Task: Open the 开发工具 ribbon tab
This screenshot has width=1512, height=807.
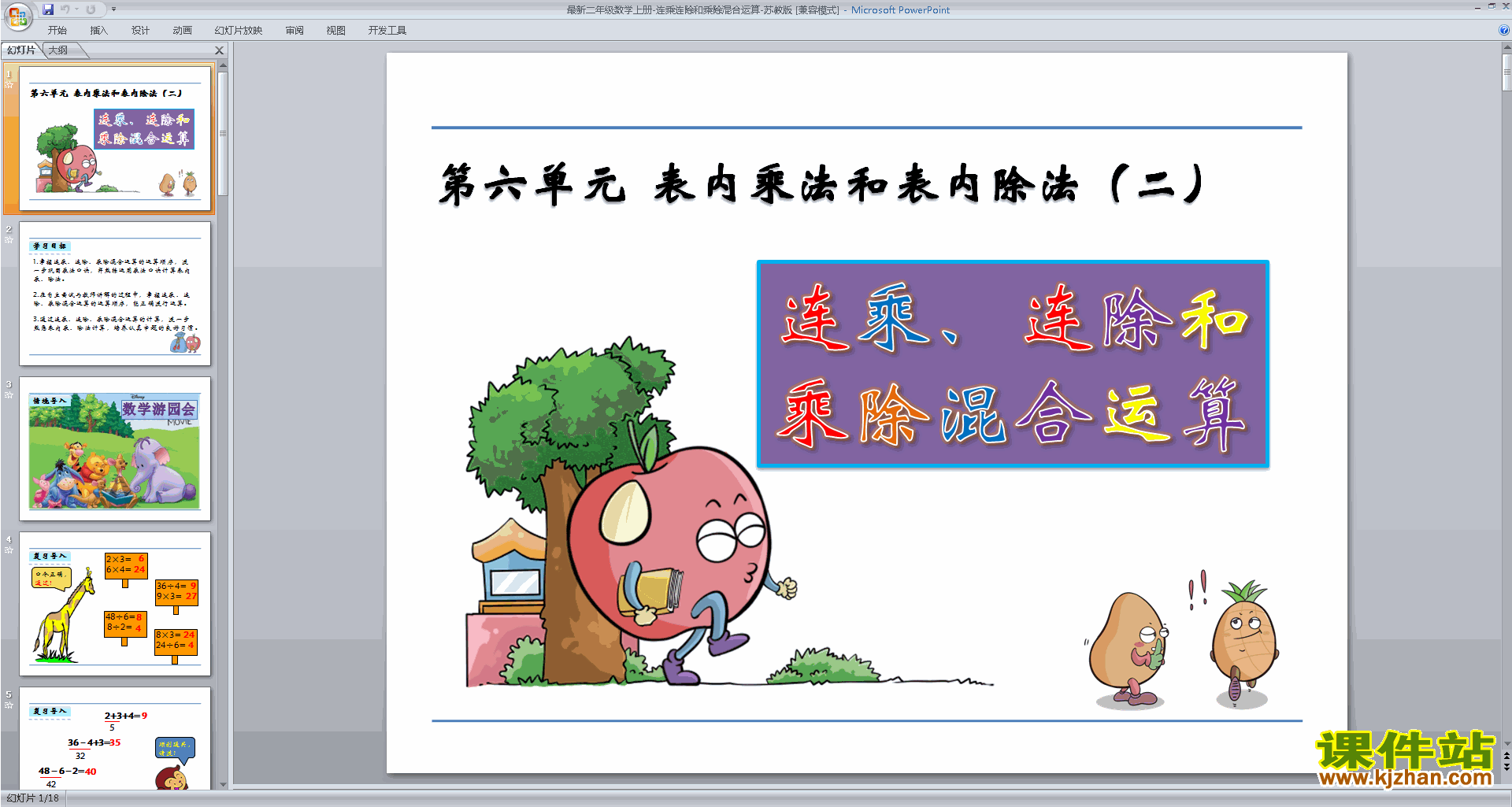Action: click(387, 31)
